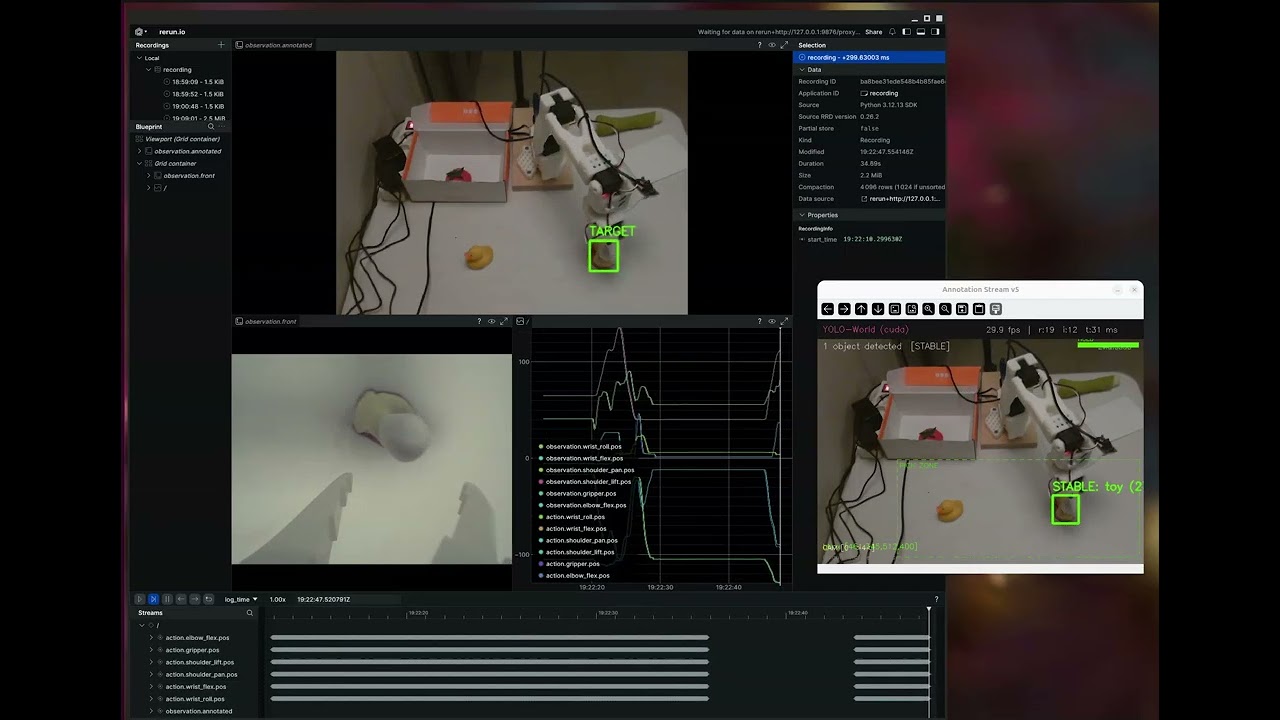Click the Share button
The image size is (1280, 720).
874,32
